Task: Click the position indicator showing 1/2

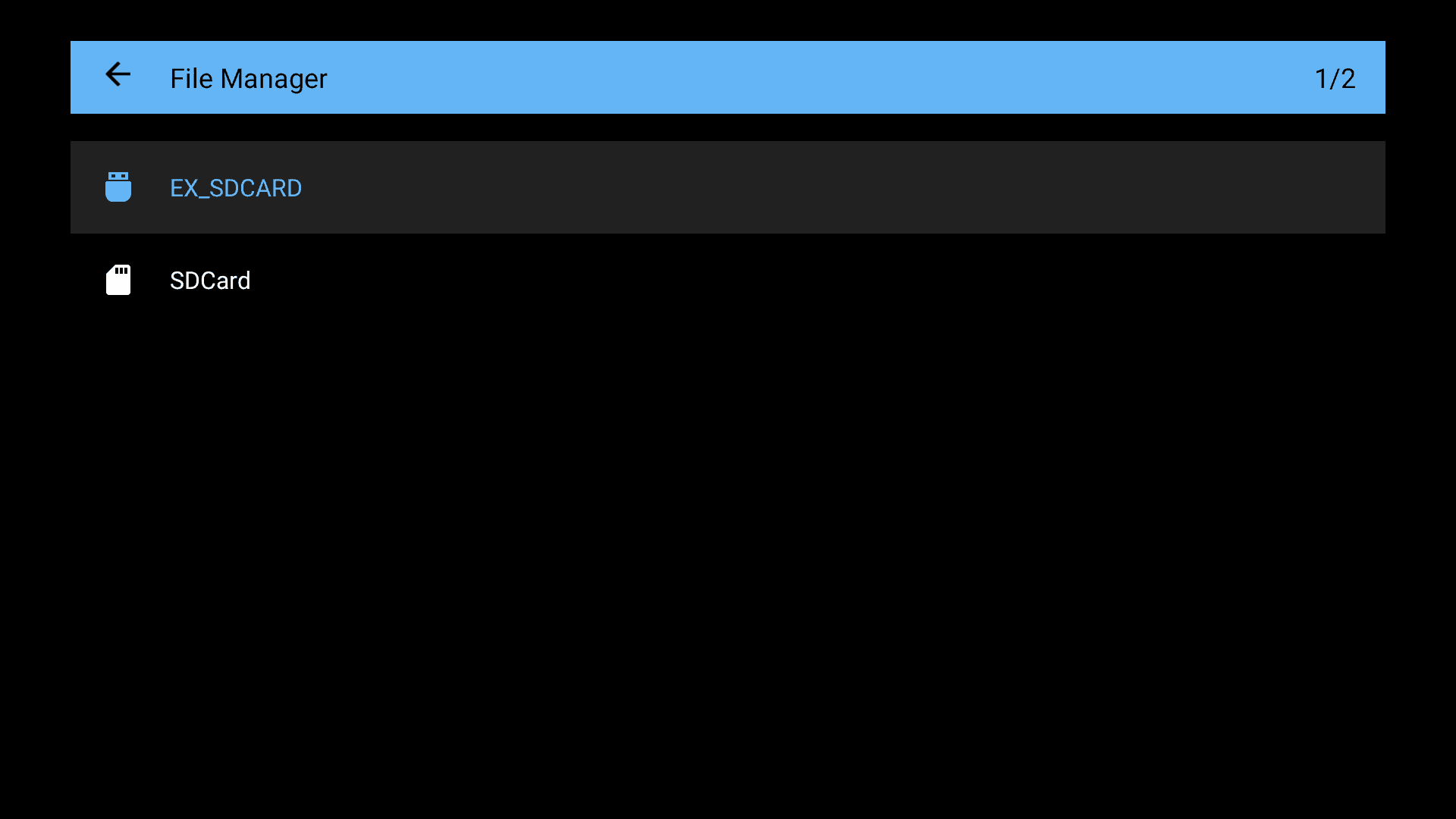Action: click(1335, 79)
